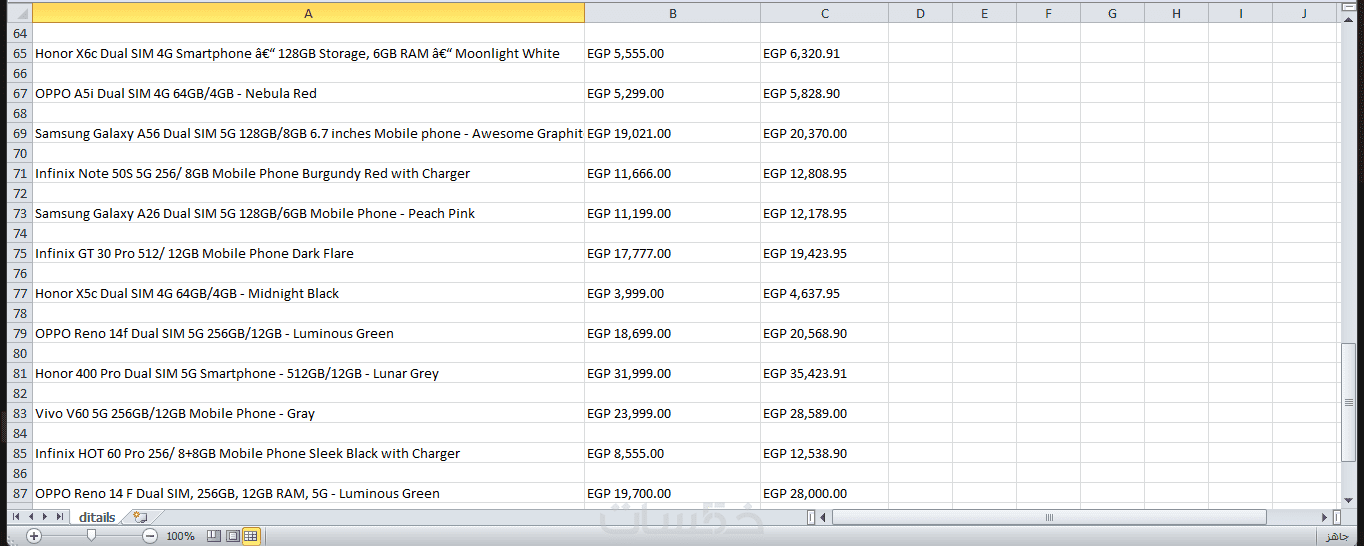Select the EGP 6,320.91 cell

pyautogui.click(x=824, y=53)
